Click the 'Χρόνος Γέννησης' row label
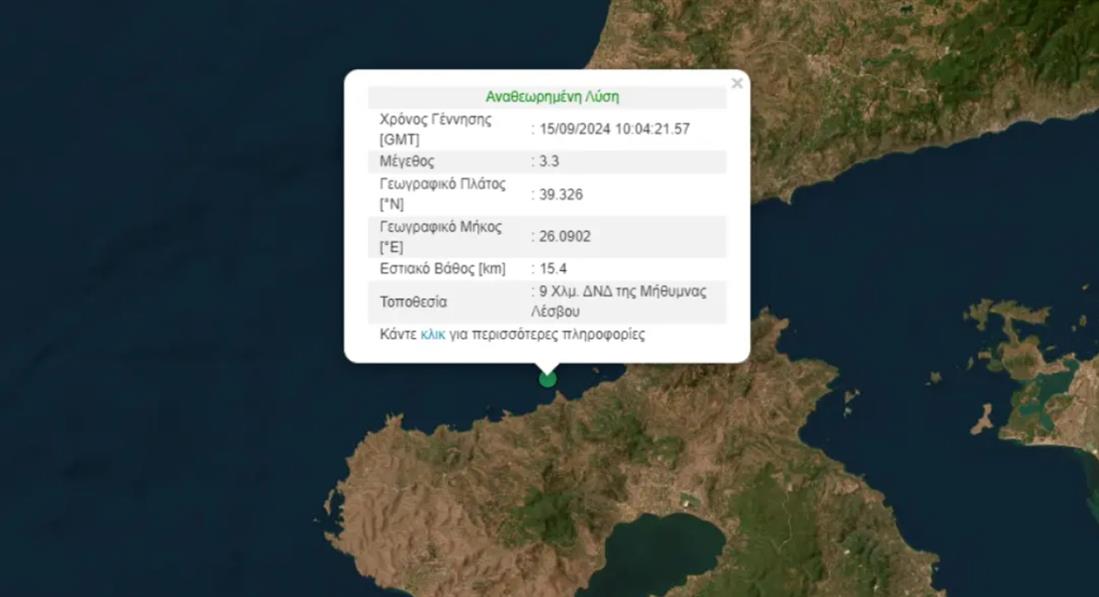 click(436, 119)
